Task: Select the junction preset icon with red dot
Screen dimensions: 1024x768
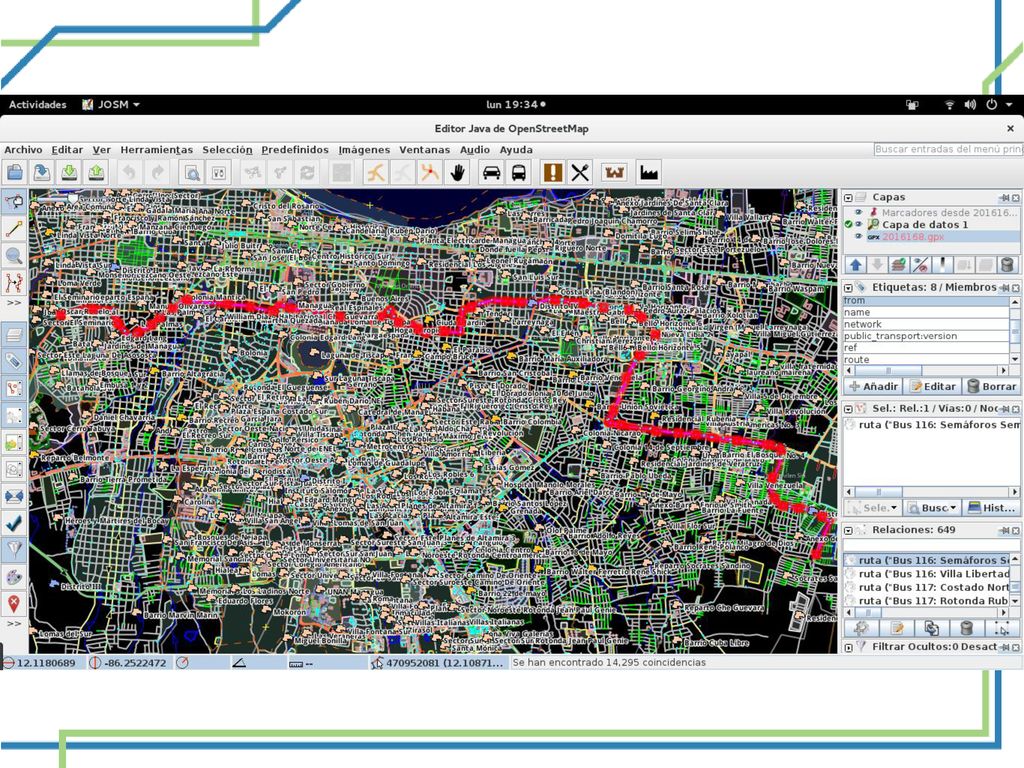Action: pos(430,173)
